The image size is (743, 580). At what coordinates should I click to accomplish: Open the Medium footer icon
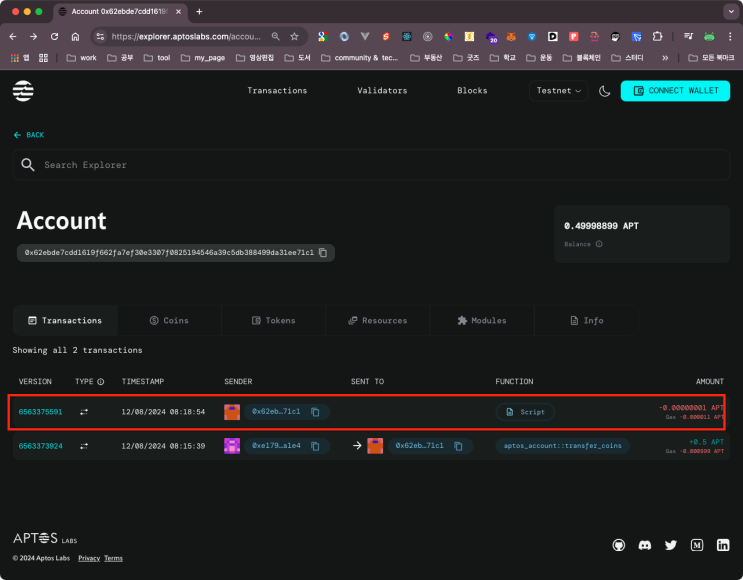pyautogui.click(x=697, y=545)
